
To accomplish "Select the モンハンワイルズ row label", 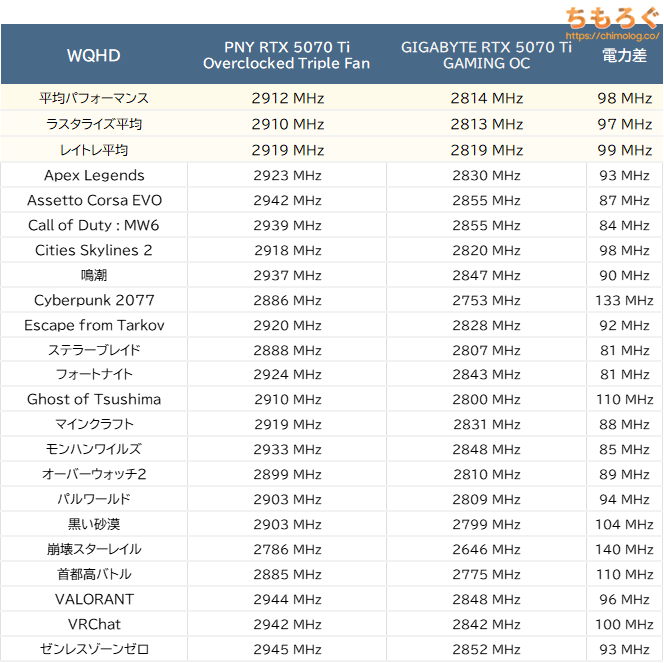I will 94,449.
